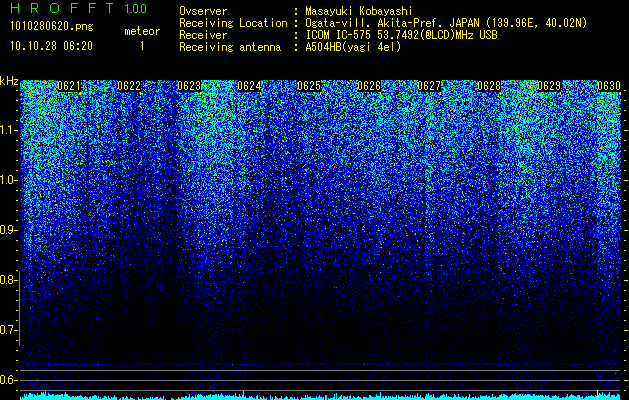Click the Receiving antenna label
Image resolution: width=629 pixels, height=400 pixels.
[x=230, y=47]
